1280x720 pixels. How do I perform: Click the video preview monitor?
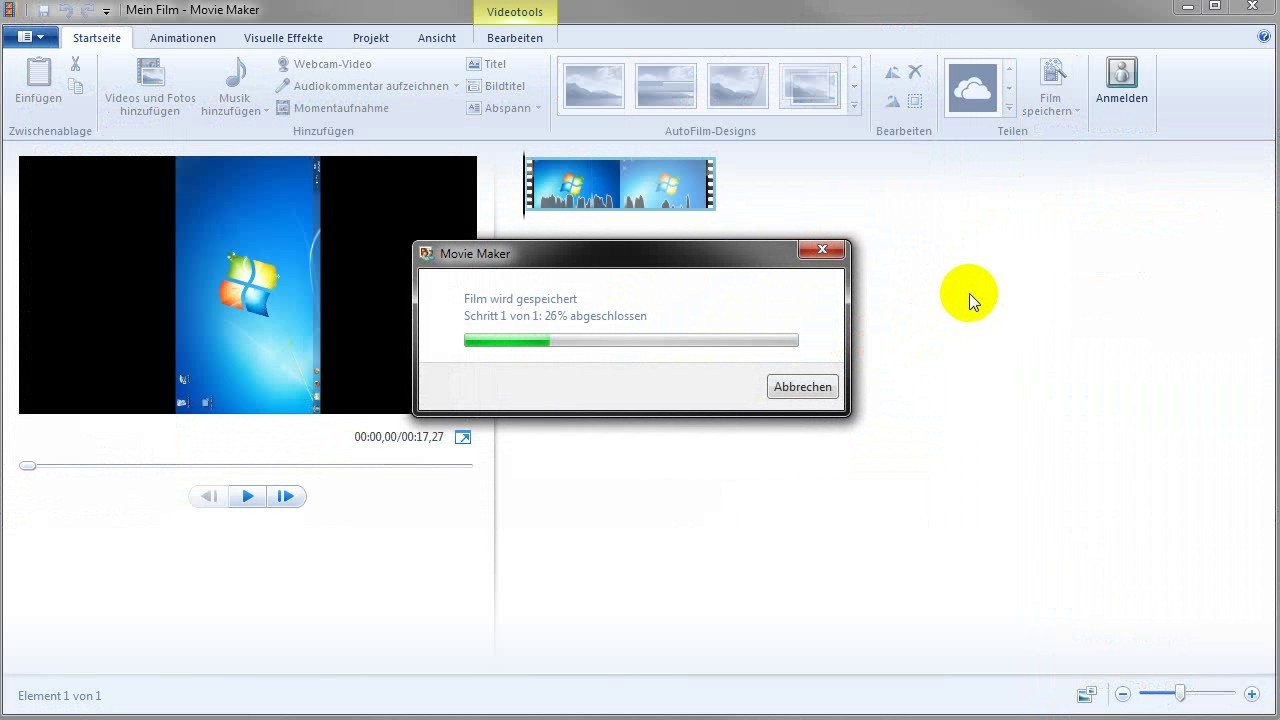(x=248, y=285)
